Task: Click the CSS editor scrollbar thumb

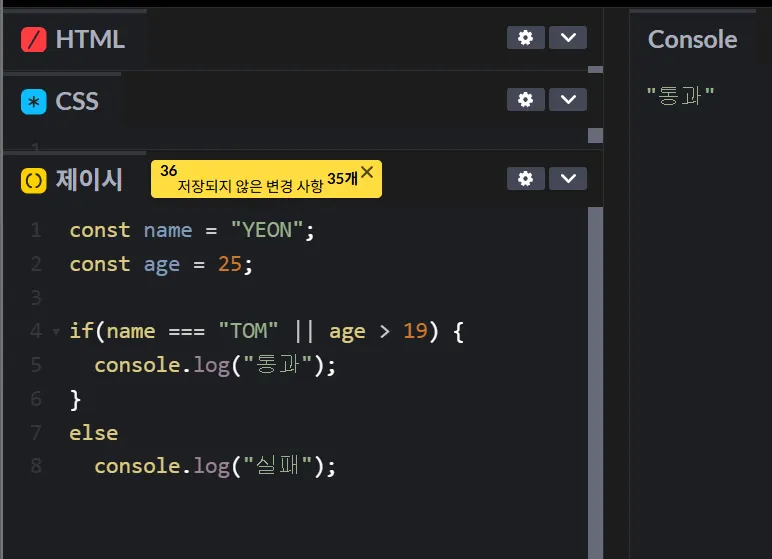Action: pos(595,135)
